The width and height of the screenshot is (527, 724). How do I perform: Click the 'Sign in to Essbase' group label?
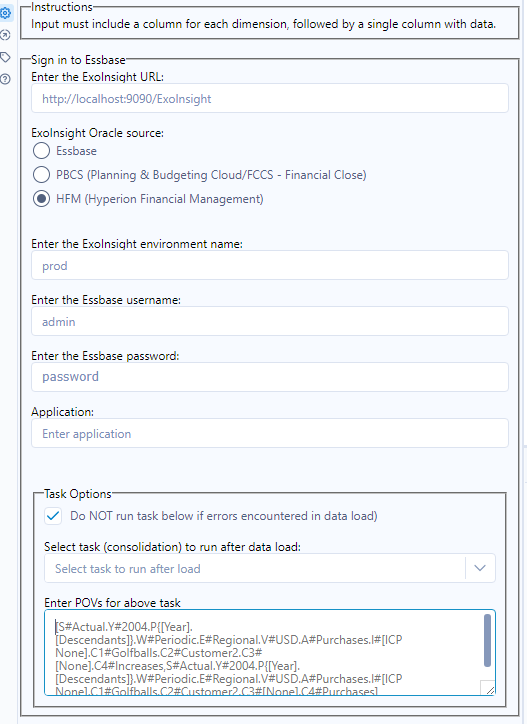tap(78, 60)
